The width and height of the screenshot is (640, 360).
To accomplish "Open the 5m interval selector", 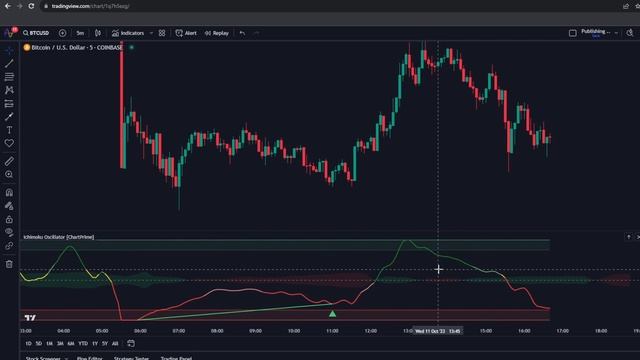I will pyautogui.click(x=80, y=33).
